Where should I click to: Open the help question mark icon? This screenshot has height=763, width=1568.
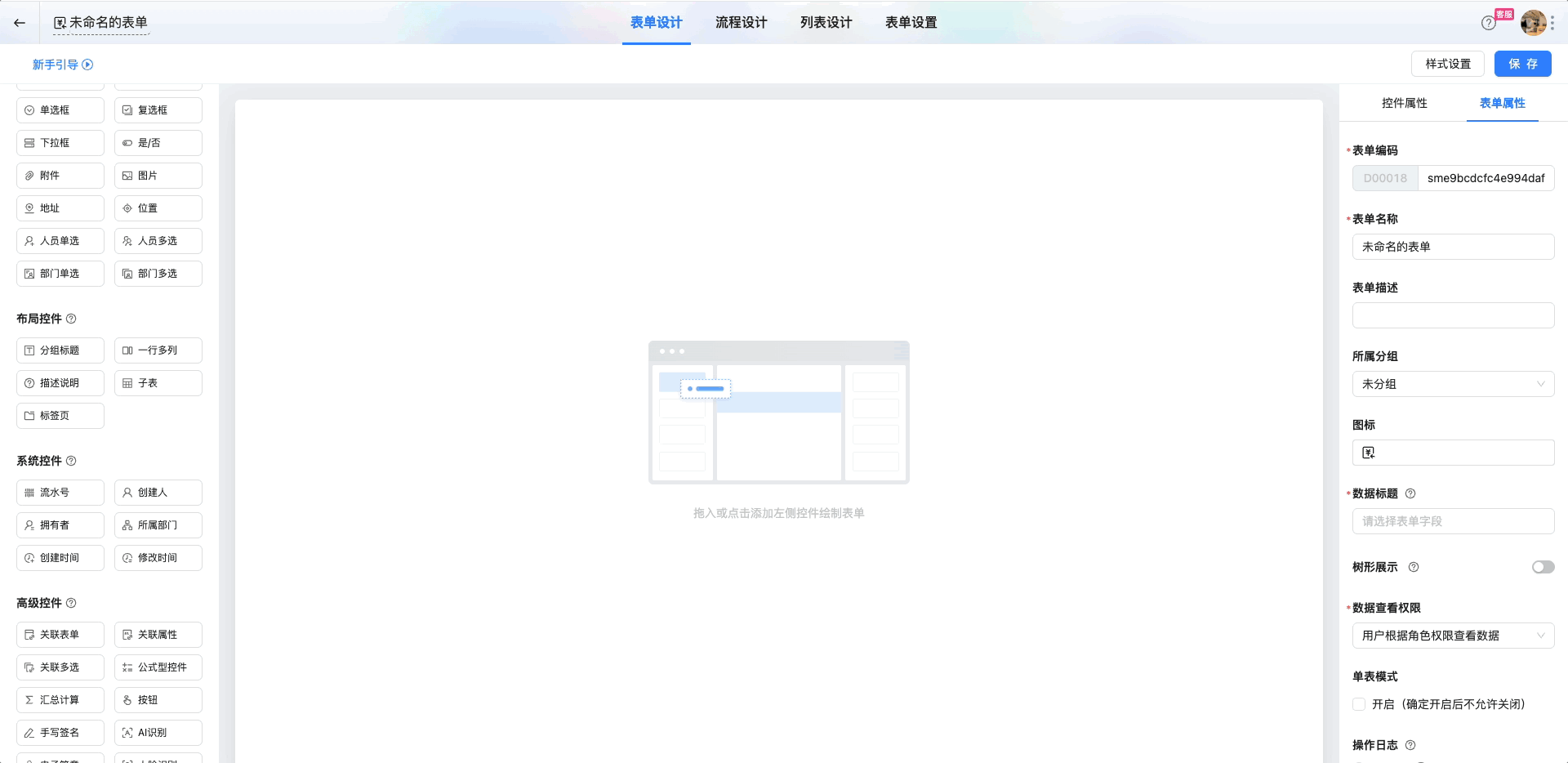[1488, 23]
